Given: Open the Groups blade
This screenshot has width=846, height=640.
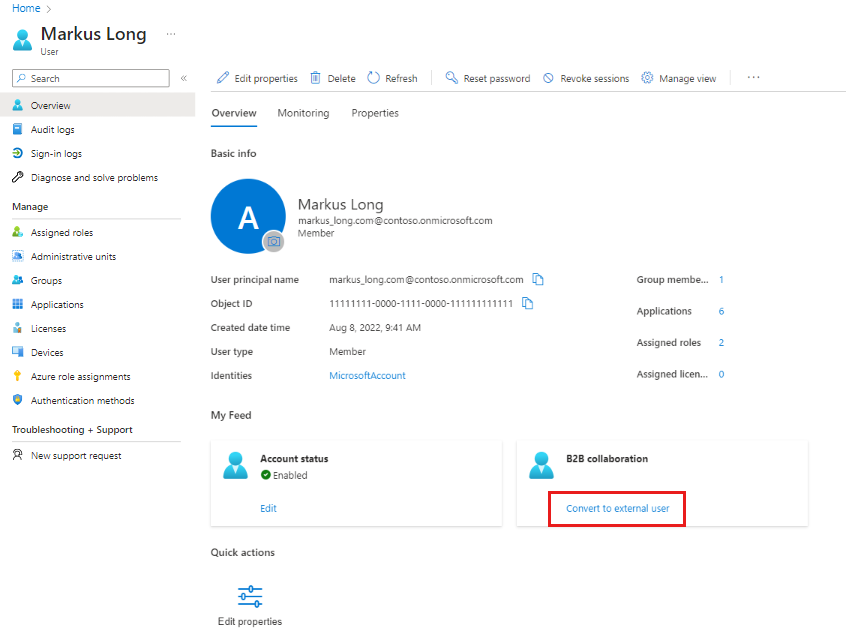Looking at the screenshot, I should 48,280.
